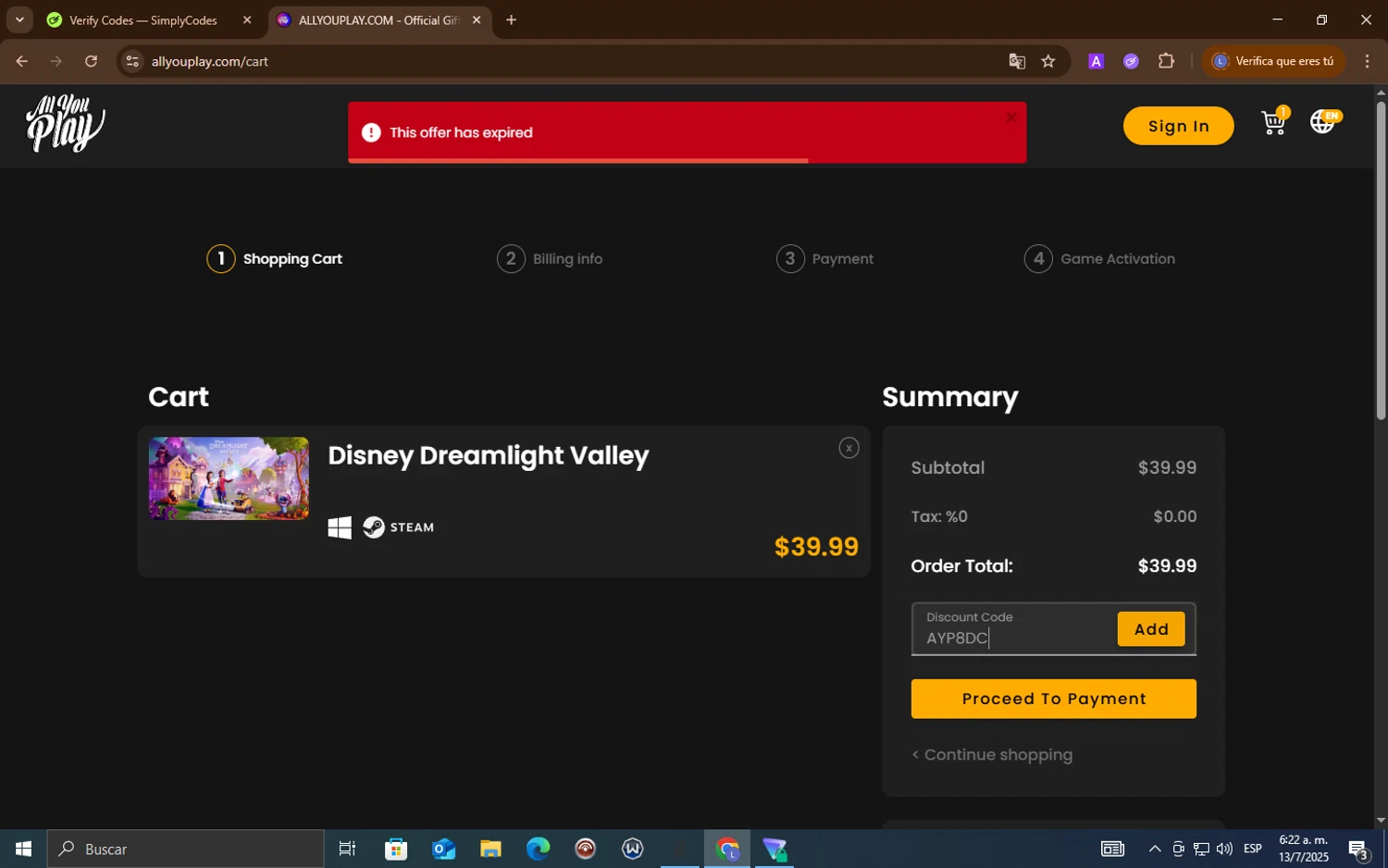Open the red circular app on the taskbar
The width and height of the screenshot is (1388, 868).
click(x=585, y=849)
